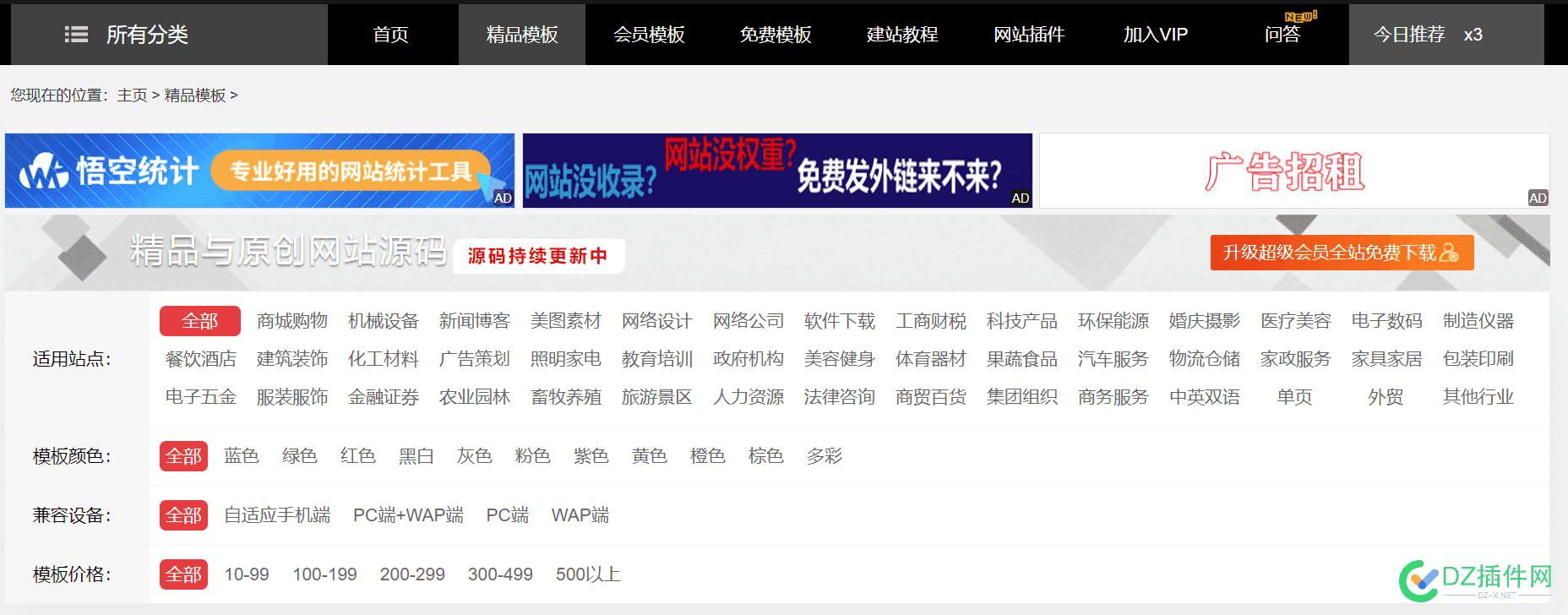Screen dimensions: 1568x615
Task: Pick the 其他行业 category
Action: coord(1478,397)
